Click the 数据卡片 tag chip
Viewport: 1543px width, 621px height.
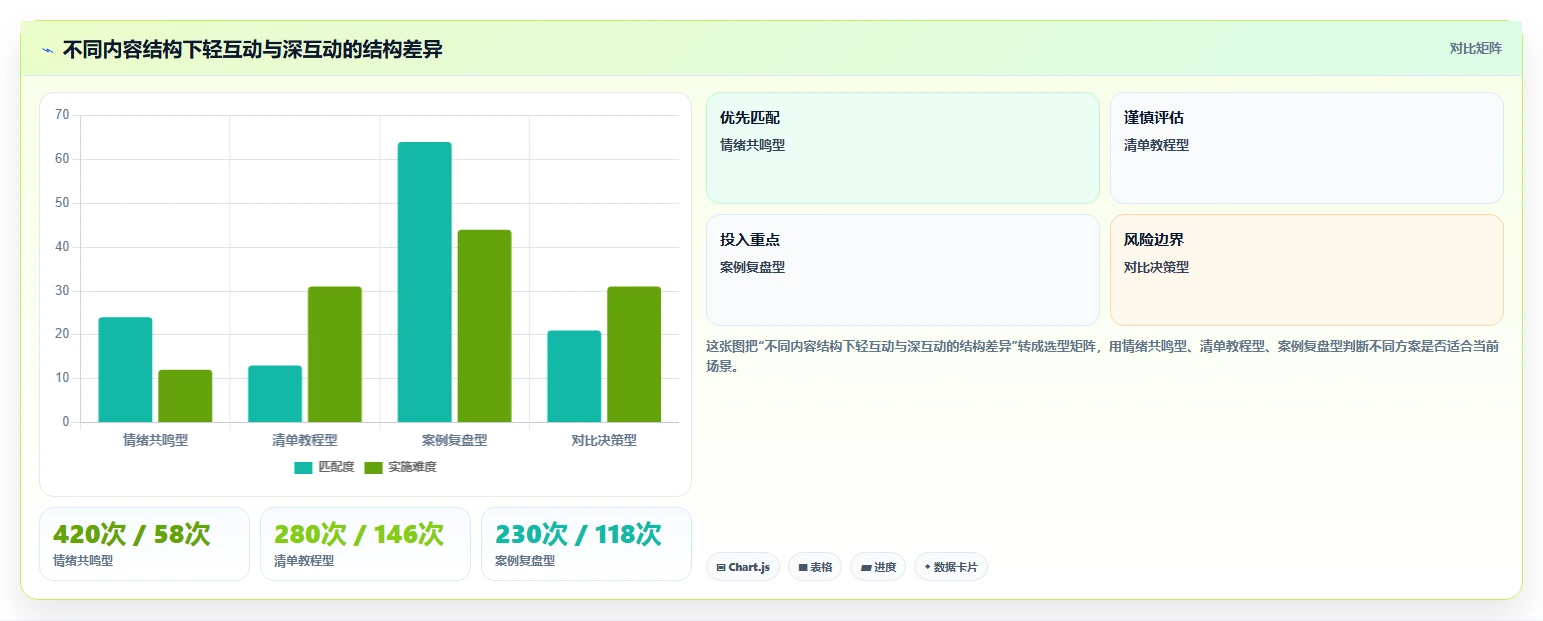pos(951,567)
